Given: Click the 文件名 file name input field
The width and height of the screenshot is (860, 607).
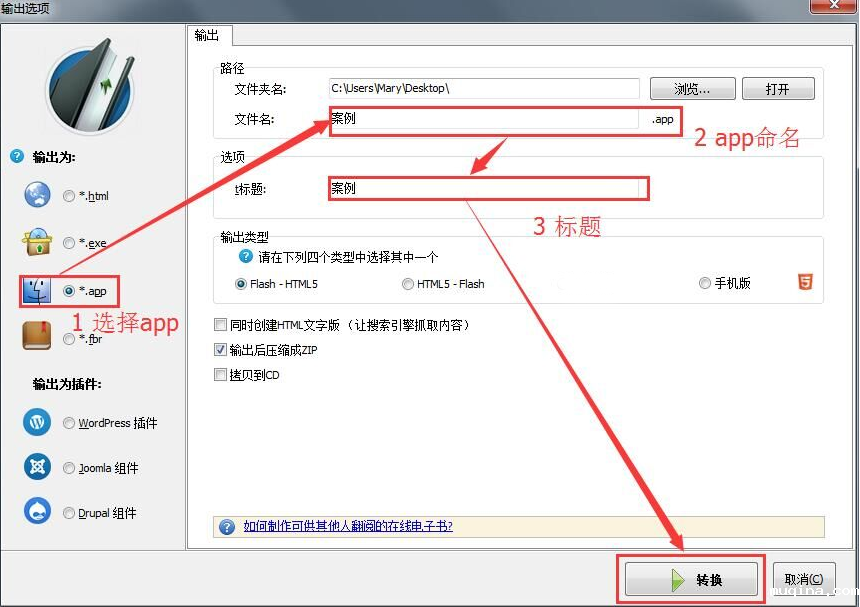Looking at the screenshot, I should (484, 119).
